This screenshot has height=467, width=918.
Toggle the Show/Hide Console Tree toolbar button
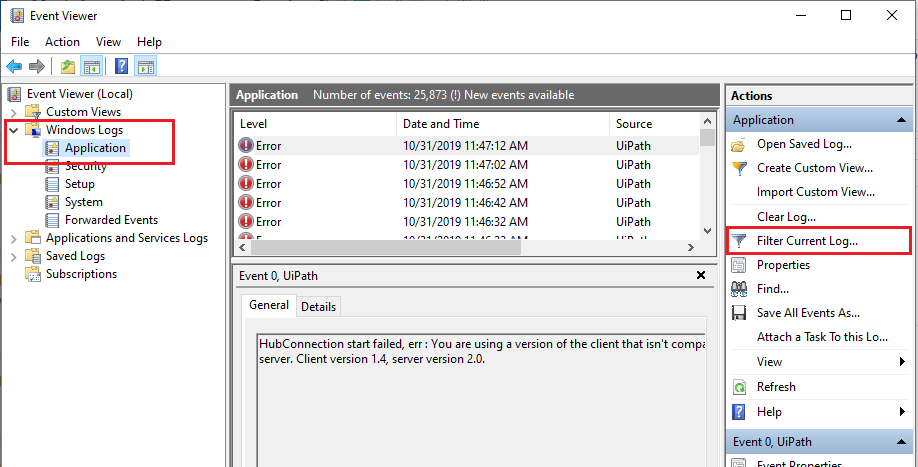[x=92, y=67]
